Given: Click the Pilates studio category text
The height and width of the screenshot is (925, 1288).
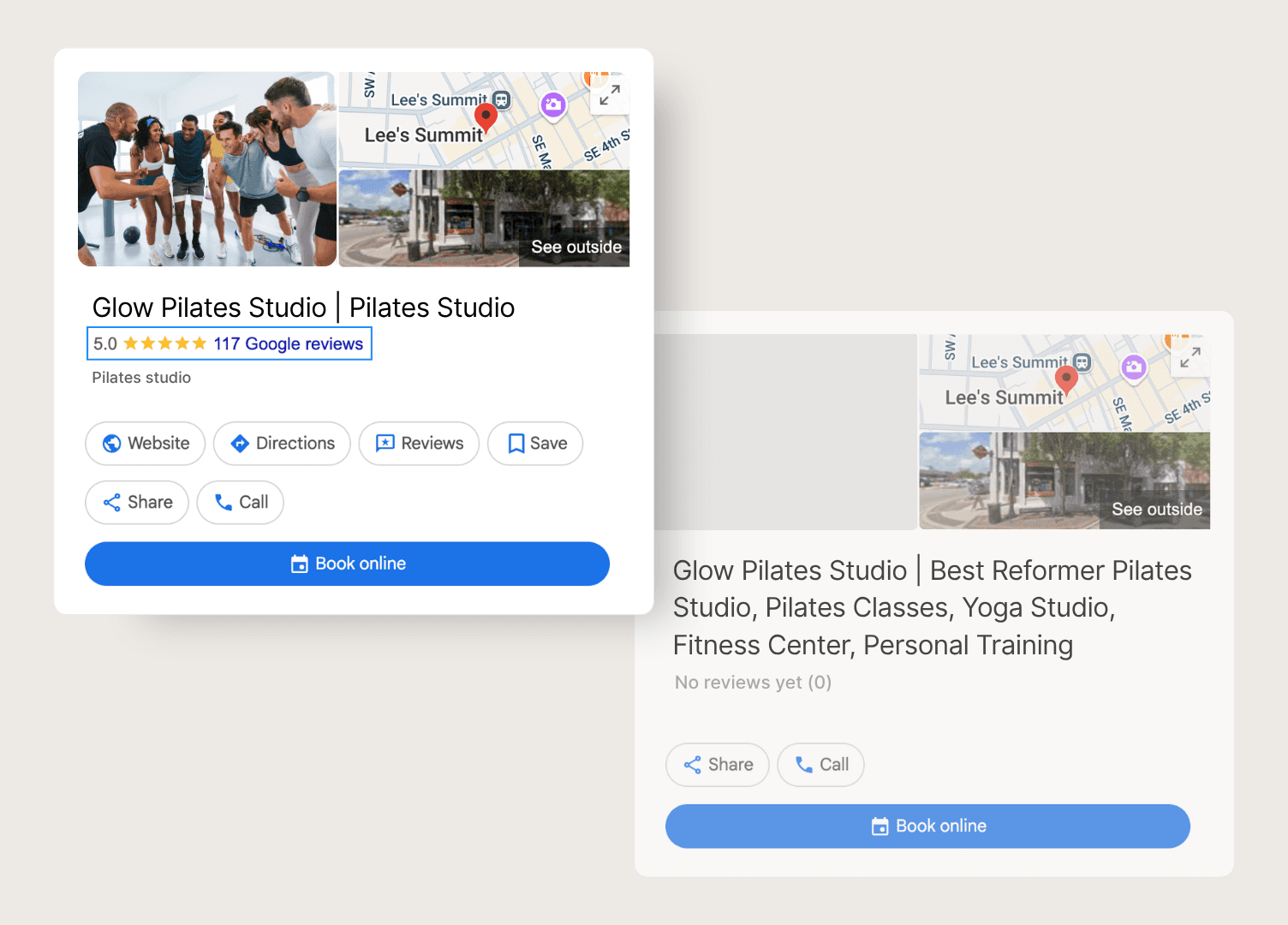Looking at the screenshot, I should tap(141, 378).
